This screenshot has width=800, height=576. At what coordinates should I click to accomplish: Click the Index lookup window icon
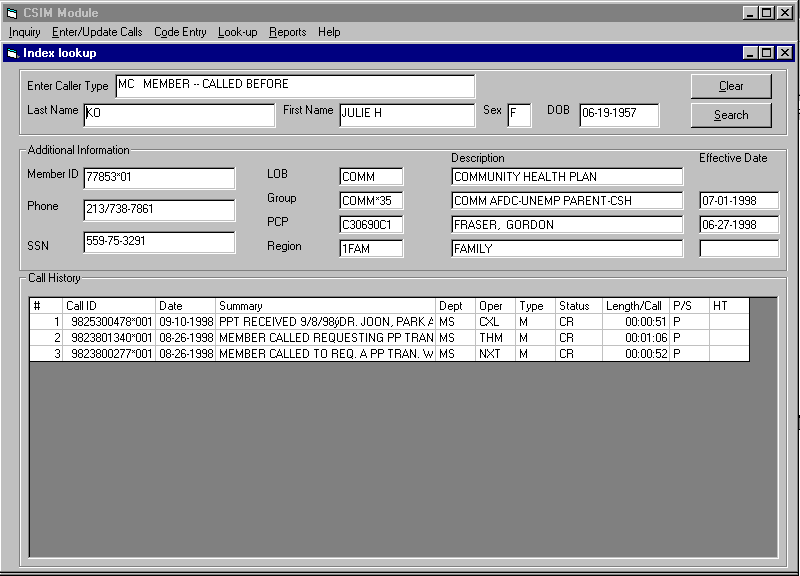point(12,53)
